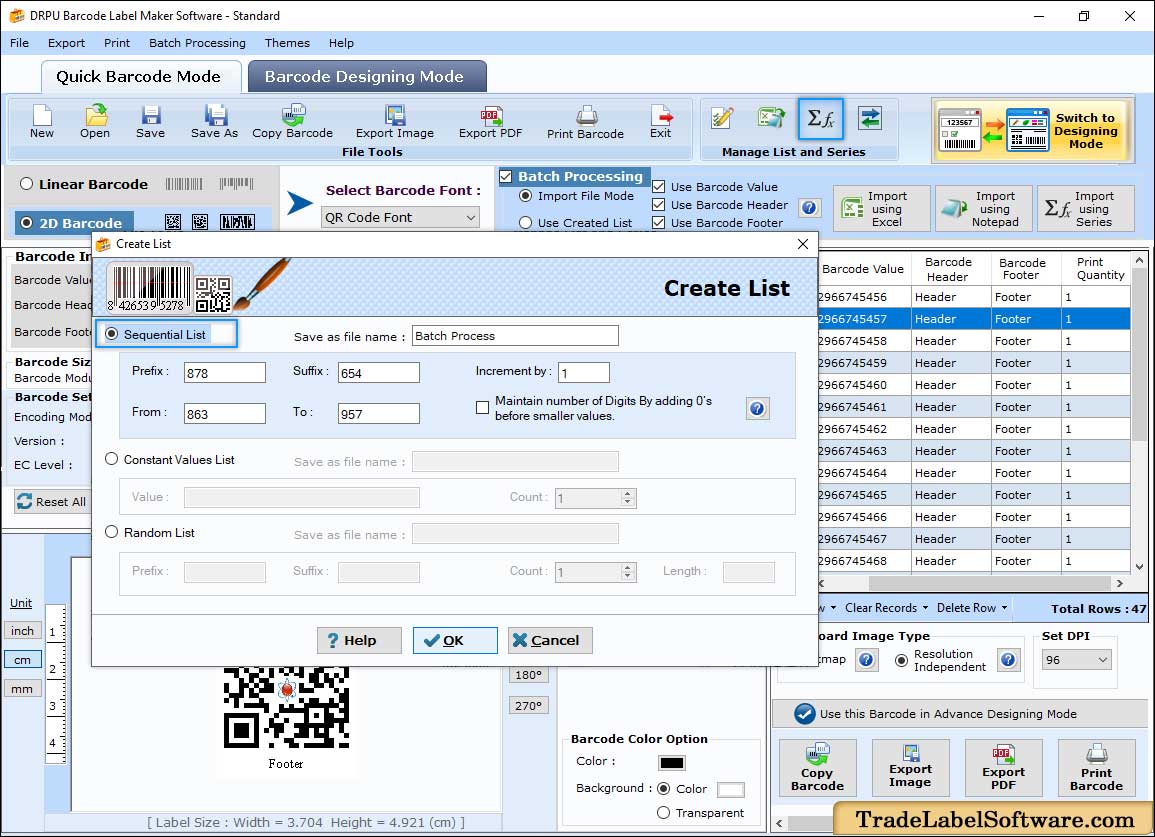Switch to Barcode Designing Mode tab
Image resolution: width=1155 pixels, height=837 pixels.
367,77
